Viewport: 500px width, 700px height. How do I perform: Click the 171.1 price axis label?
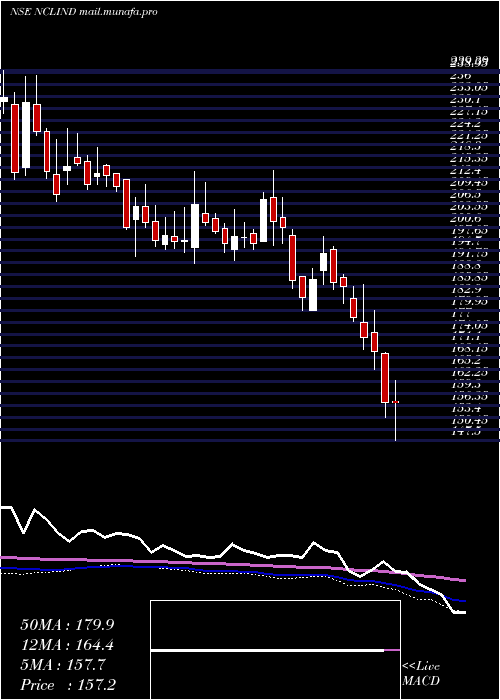(x=464, y=338)
